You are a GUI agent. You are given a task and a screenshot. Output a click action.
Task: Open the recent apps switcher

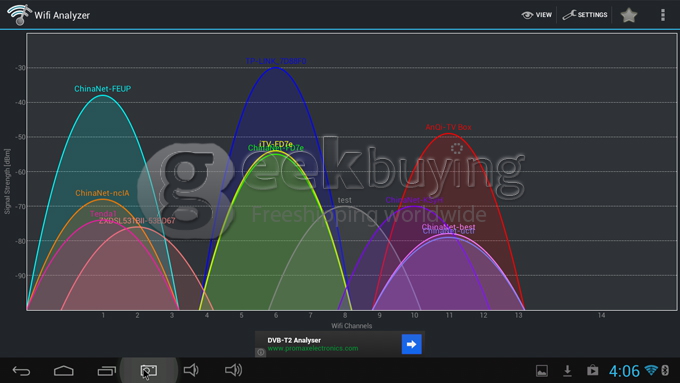(106, 371)
